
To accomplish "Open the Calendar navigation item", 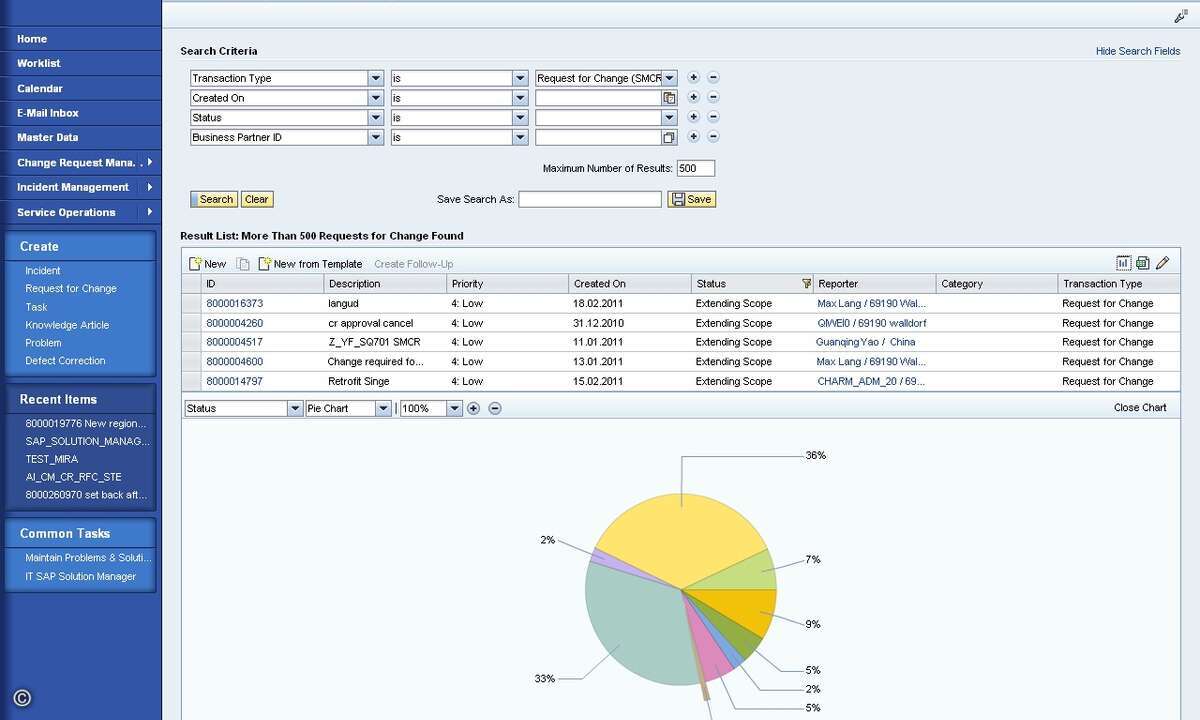I will 40,88.
